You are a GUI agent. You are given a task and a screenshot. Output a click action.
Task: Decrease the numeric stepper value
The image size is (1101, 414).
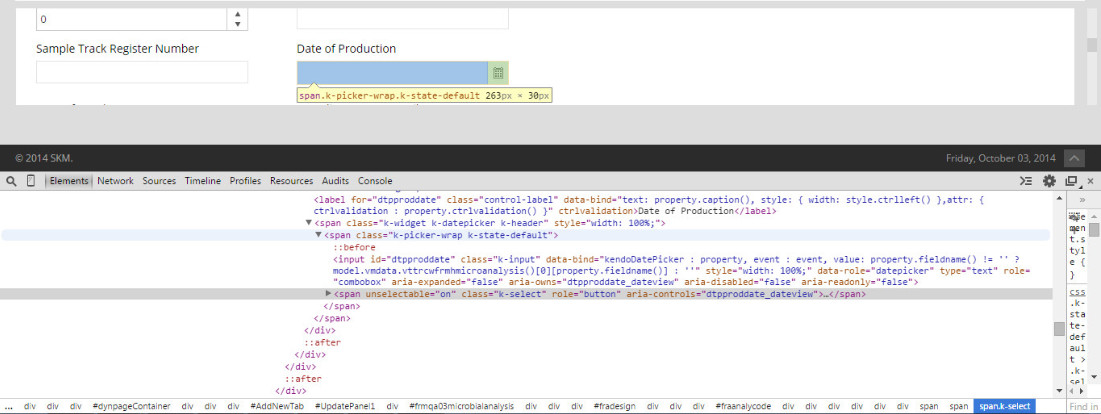pos(237,25)
